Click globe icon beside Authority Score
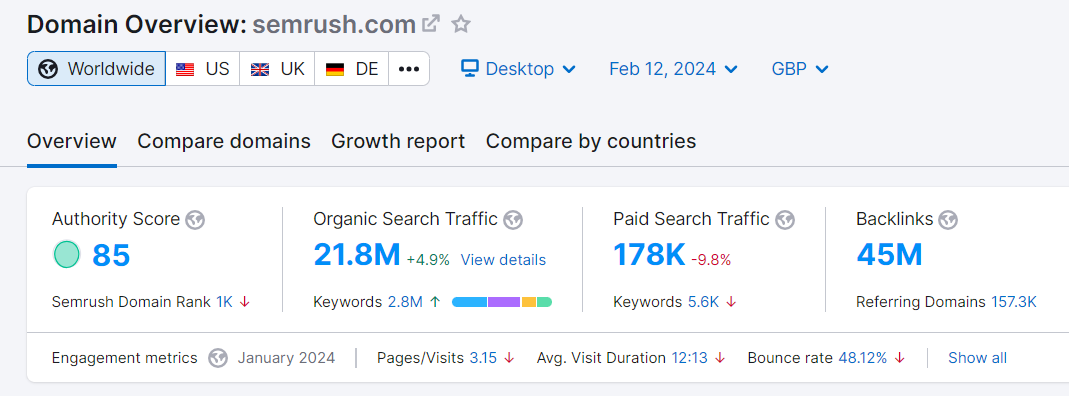 coord(195,219)
